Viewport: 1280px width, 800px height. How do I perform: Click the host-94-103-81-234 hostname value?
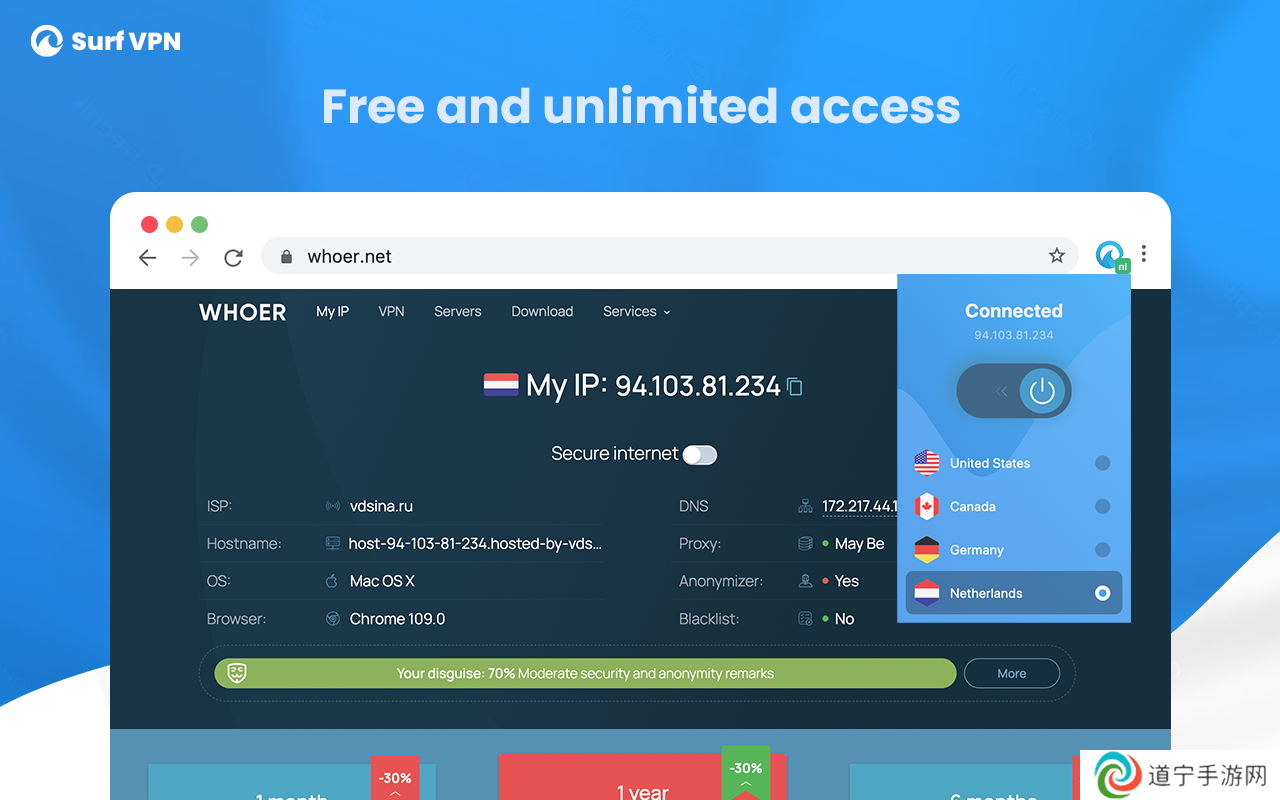(x=475, y=544)
